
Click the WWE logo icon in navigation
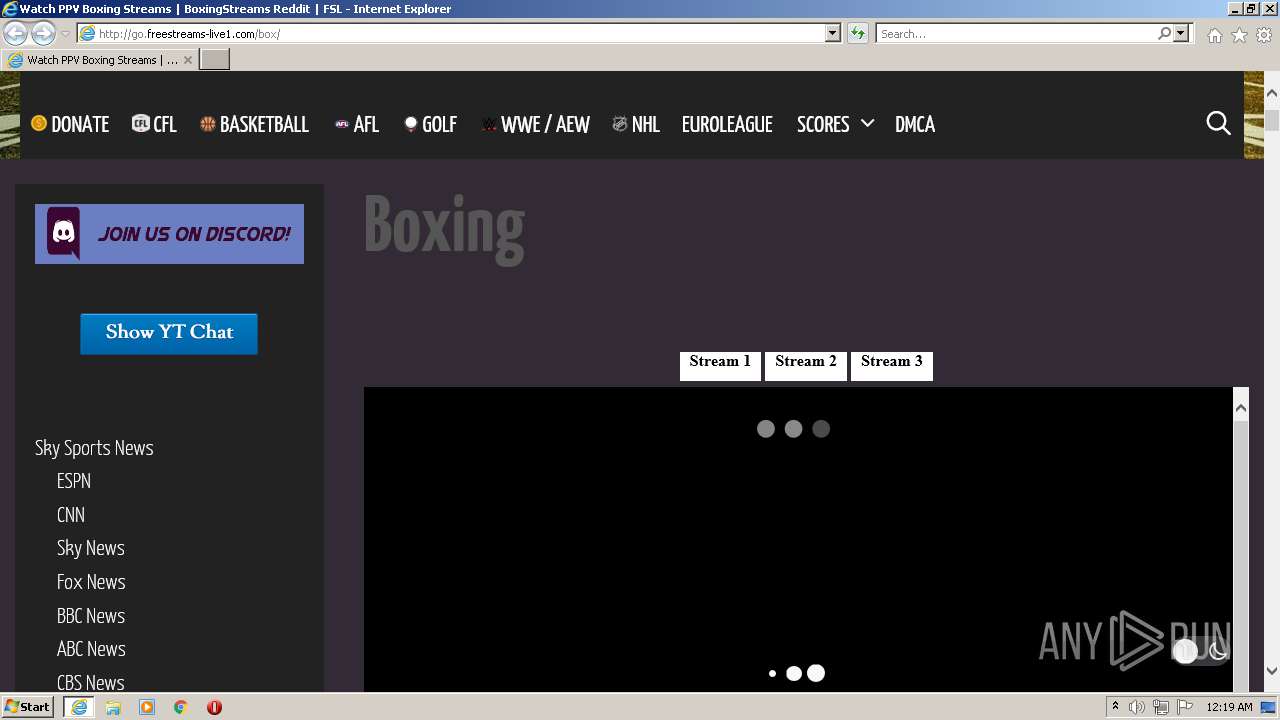(x=489, y=124)
